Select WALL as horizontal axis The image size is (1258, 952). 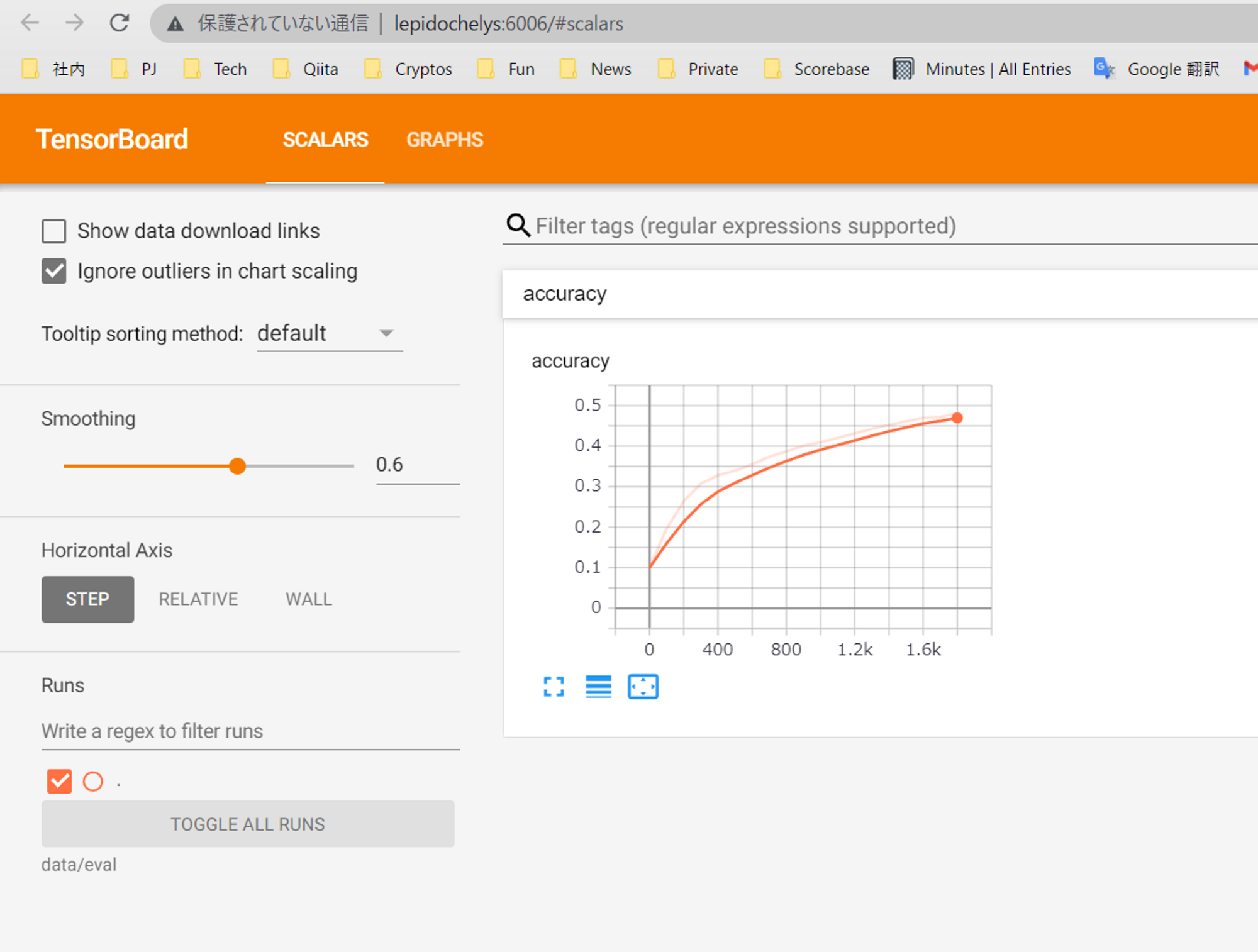[308, 599]
